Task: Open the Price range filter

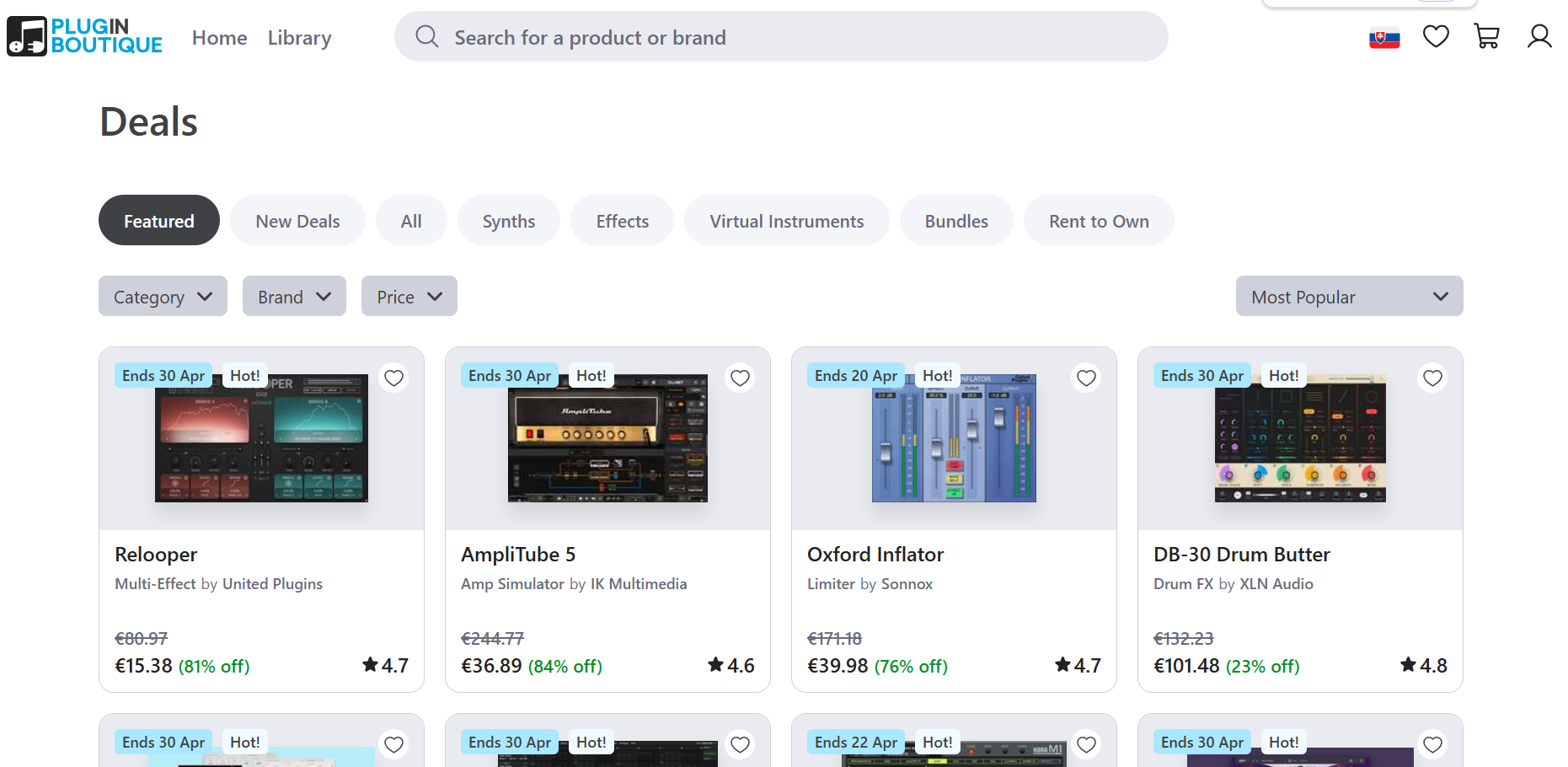Action: tap(409, 296)
